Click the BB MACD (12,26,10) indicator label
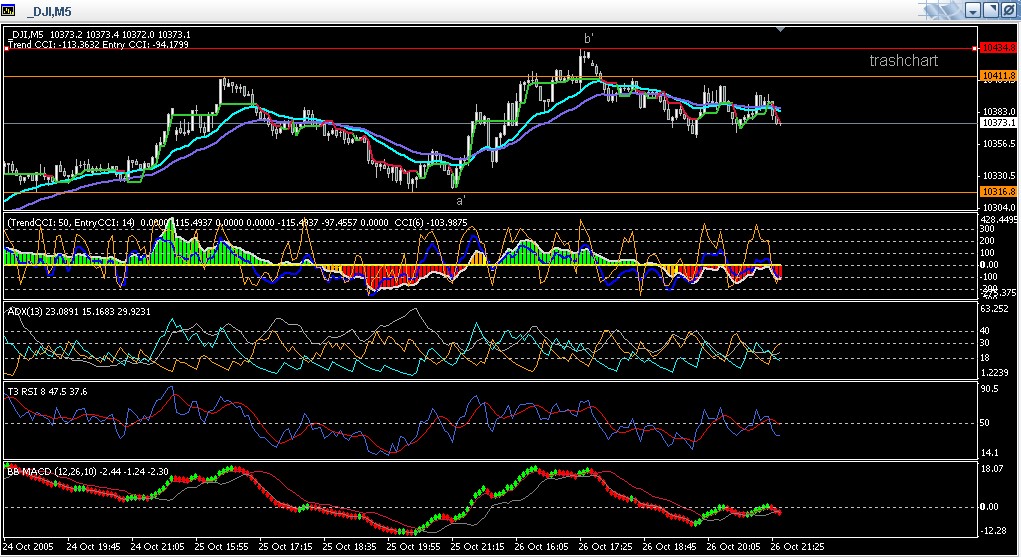The image size is (1021, 557). pyautogui.click(x=88, y=472)
